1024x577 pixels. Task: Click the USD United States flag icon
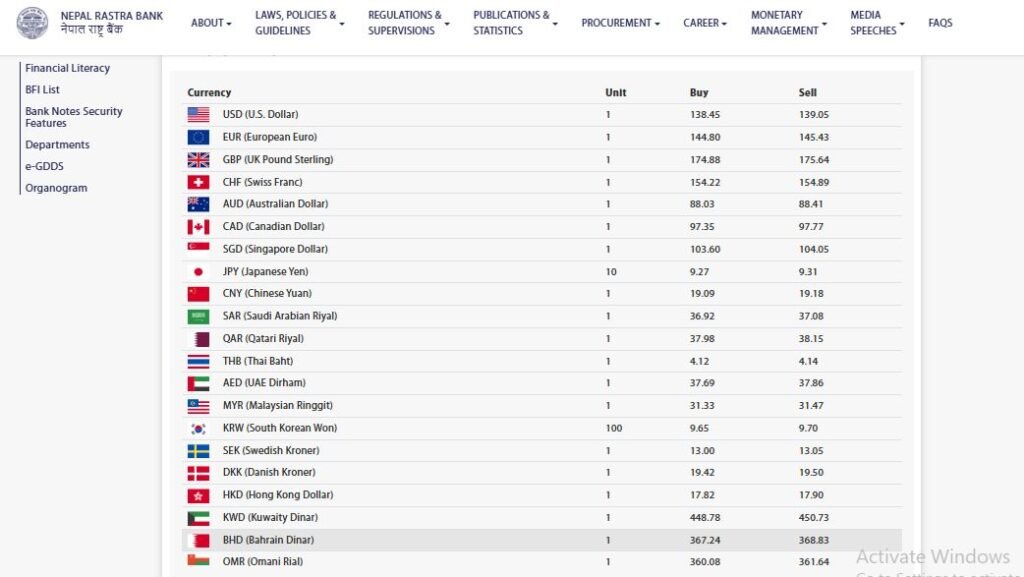pos(198,115)
